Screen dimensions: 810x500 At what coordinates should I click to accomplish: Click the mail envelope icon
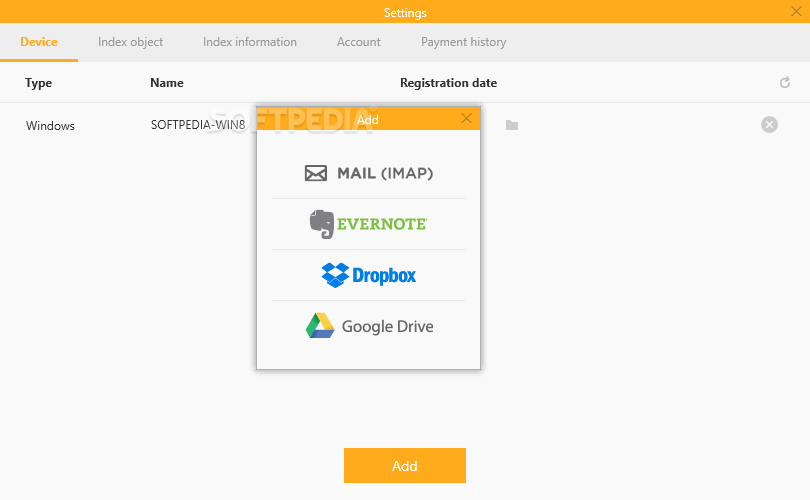pos(316,173)
